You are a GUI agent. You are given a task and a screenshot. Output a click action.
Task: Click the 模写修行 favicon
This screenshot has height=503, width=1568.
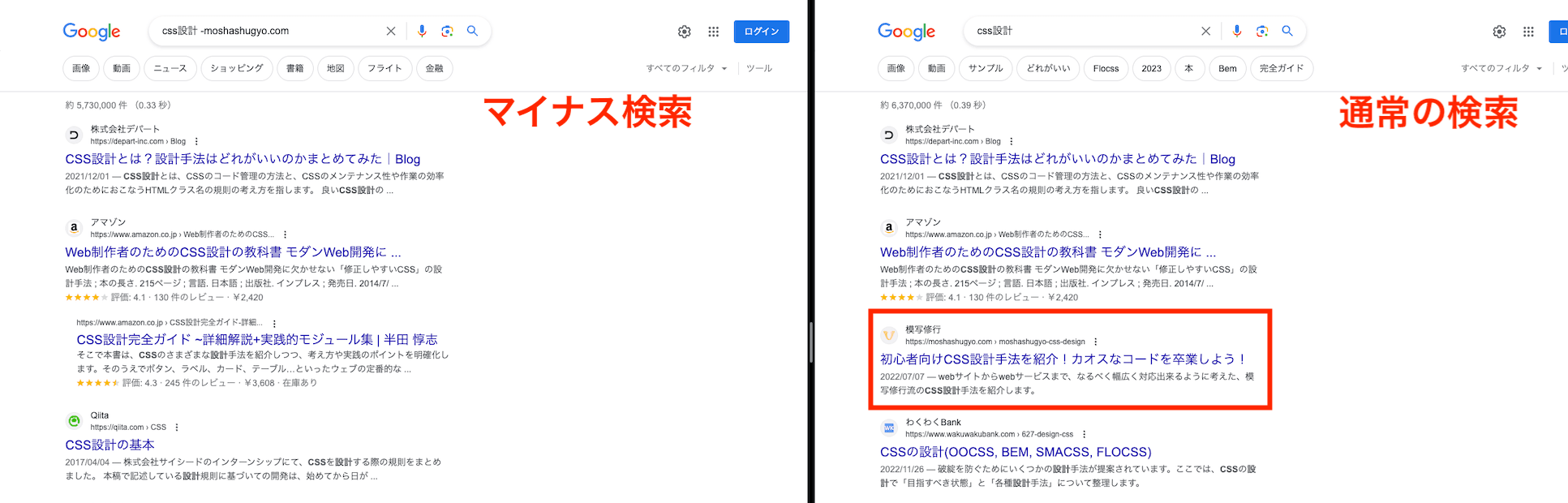889,335
